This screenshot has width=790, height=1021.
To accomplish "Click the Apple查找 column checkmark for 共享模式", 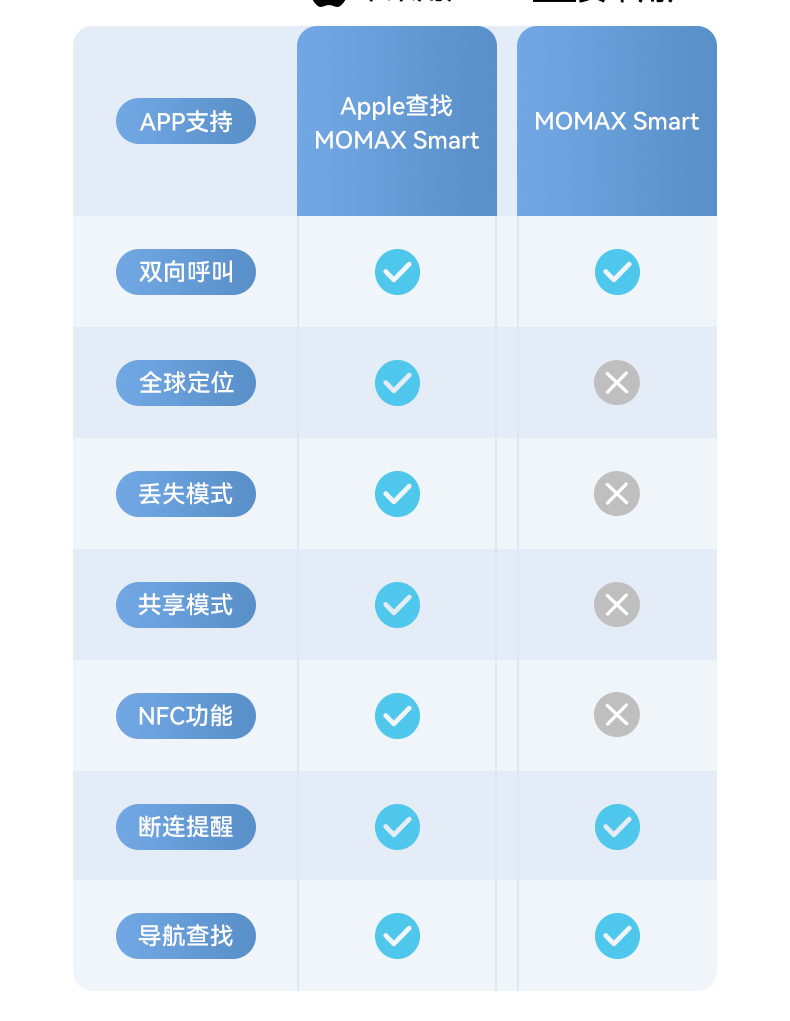I will tap(397, 605).
